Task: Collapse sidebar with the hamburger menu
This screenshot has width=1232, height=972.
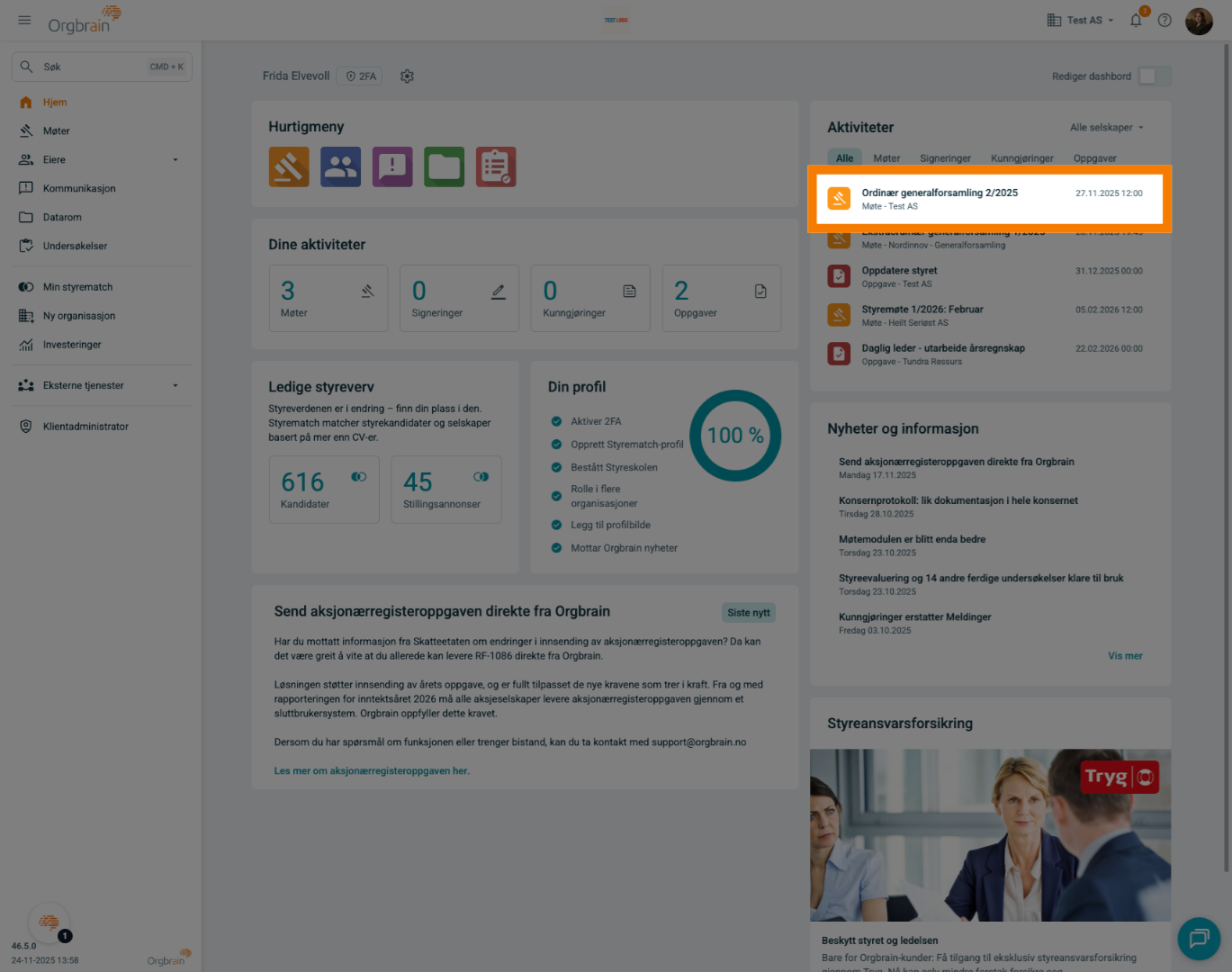Action: click(24, 20)
